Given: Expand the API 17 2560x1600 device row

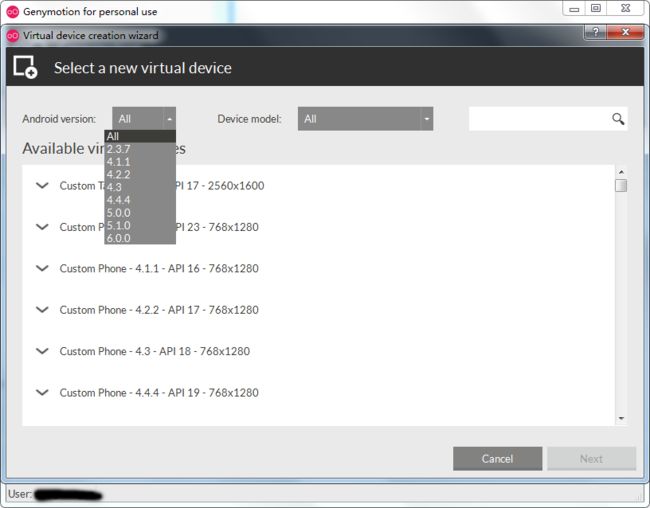Looking at the screenshot, I should 42,185.
